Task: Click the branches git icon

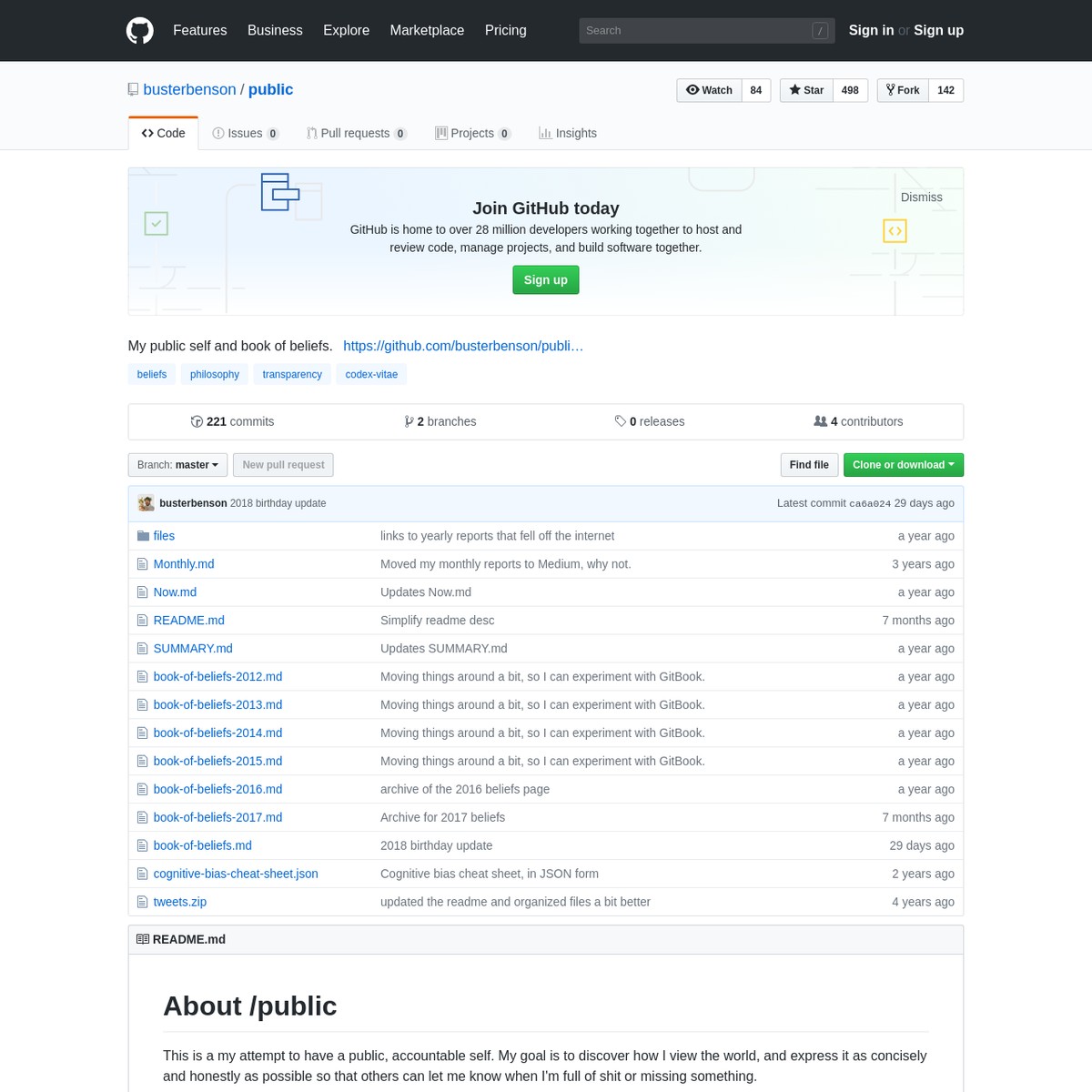Action: [409, 421]
